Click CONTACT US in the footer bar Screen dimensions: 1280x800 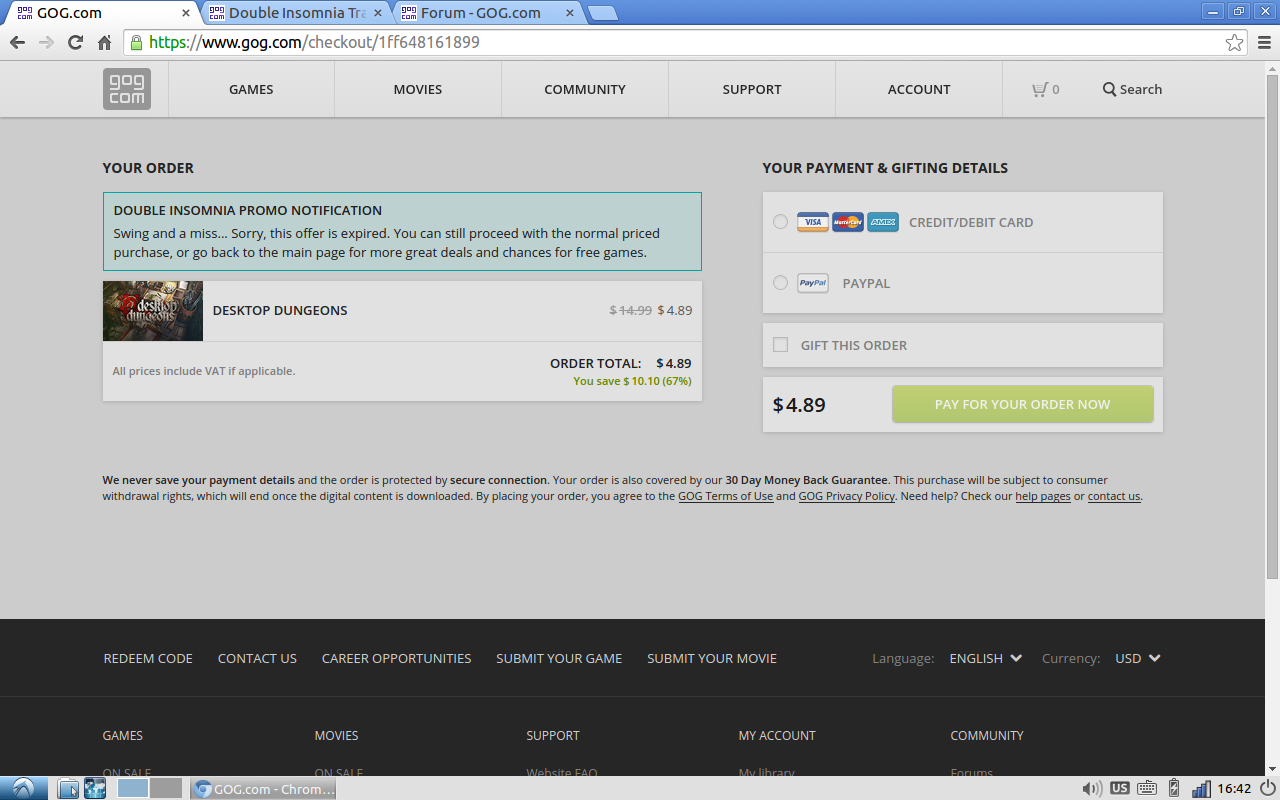pyautogui.click(x=257, y=658)
